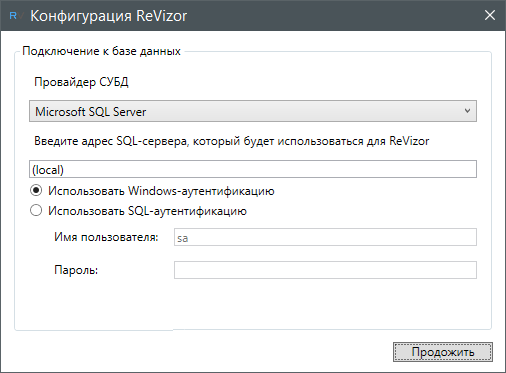Click the word ReVizor in the instruction text
This screenshot has height=373, width=506.
point(409,141)
